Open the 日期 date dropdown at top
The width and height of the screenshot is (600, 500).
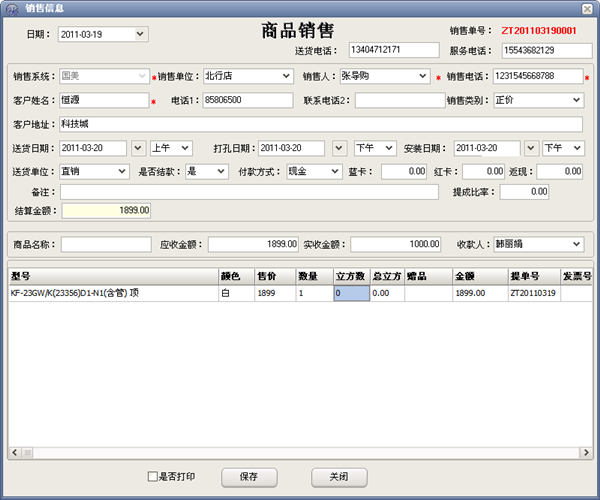139,34
